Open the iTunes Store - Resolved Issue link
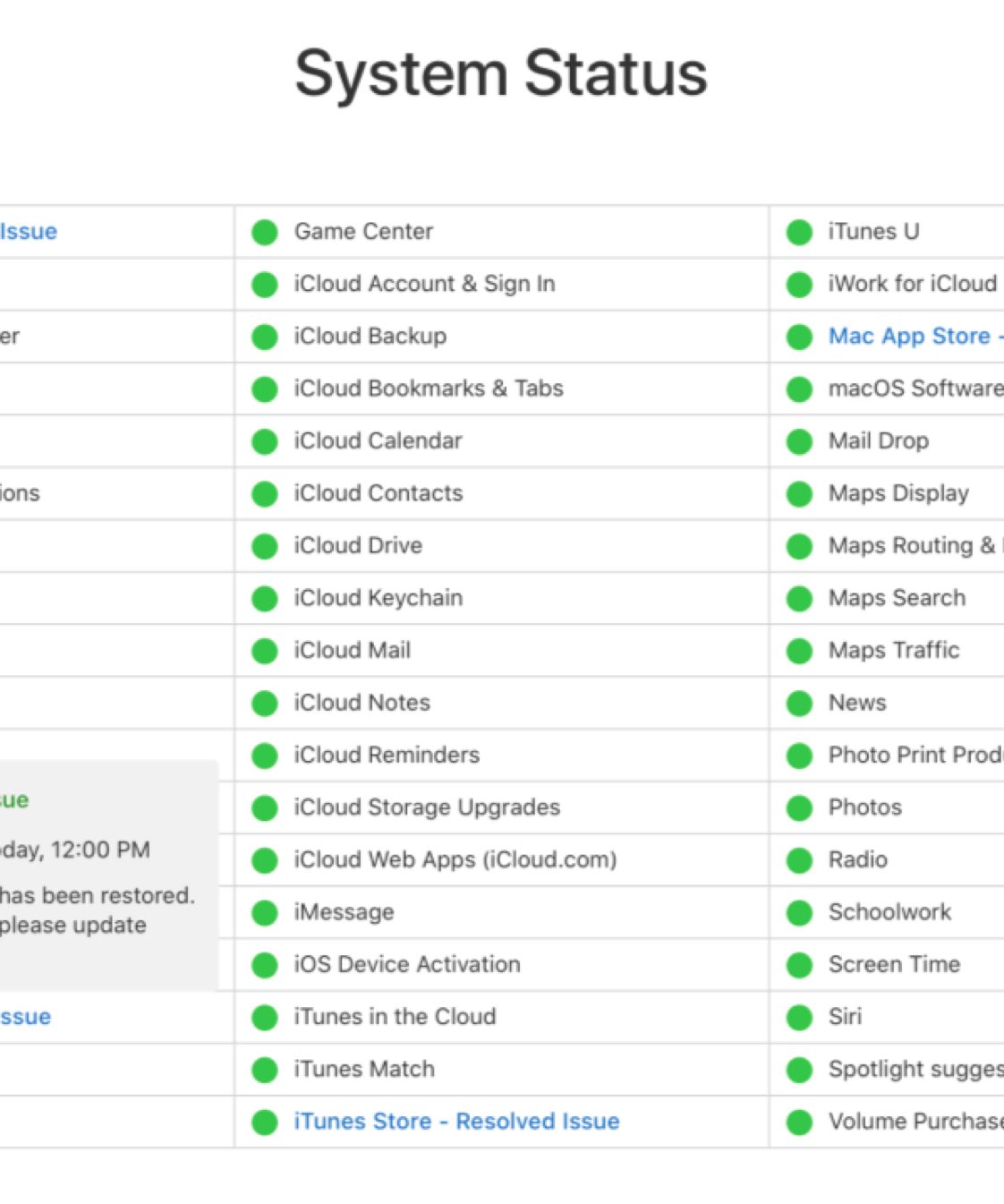The width and height of the screenshot is (1004, 1204). (x=456, y=1122)
